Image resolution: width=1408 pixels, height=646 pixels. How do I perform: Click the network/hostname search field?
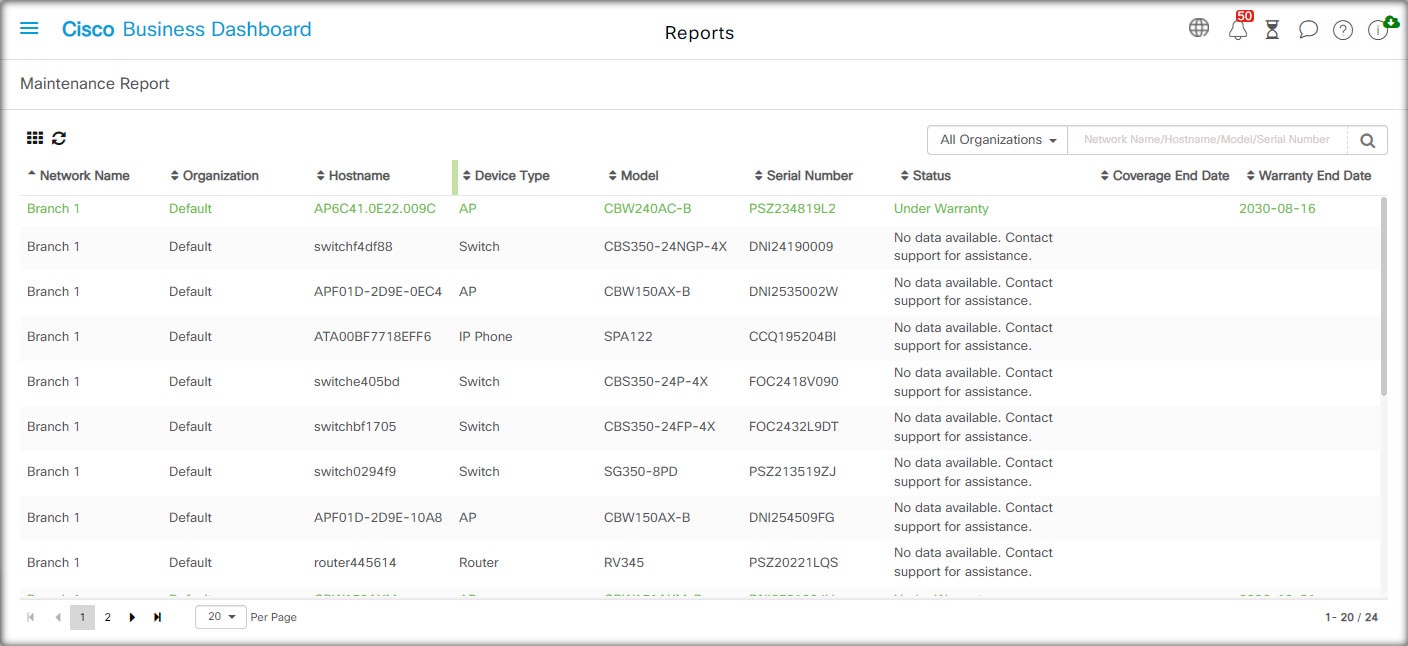click(1207, 140)
